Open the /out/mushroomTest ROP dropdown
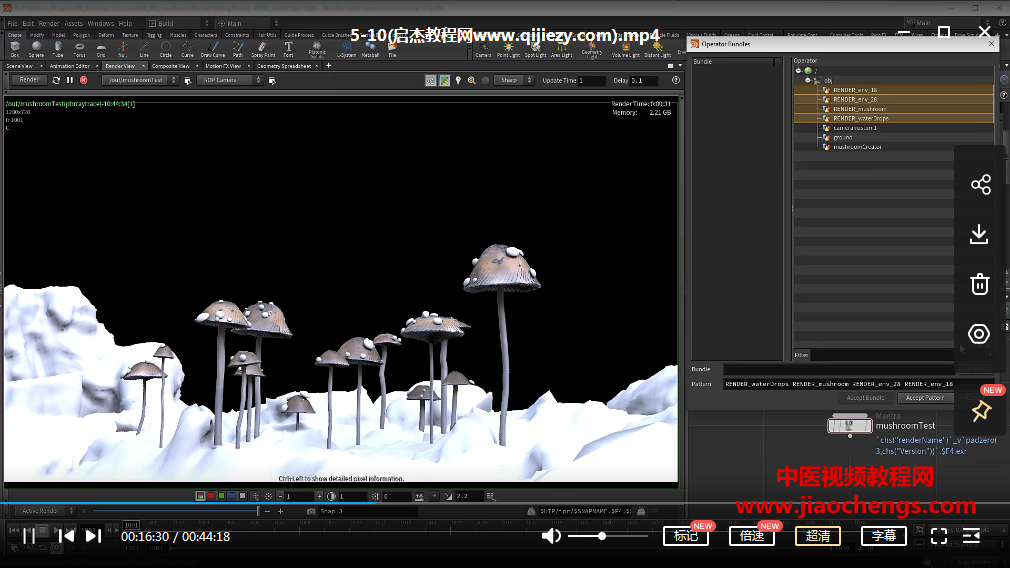1010x568 pixels. pos(139,80)
